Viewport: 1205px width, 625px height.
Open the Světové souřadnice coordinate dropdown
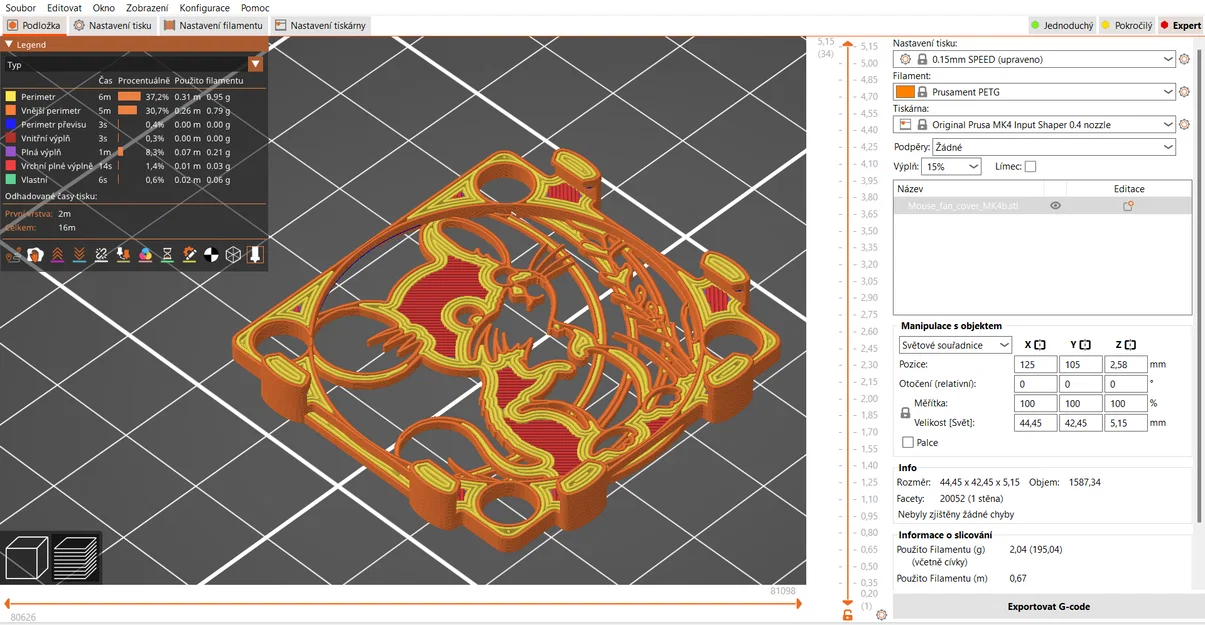click(x=955, y=345)
